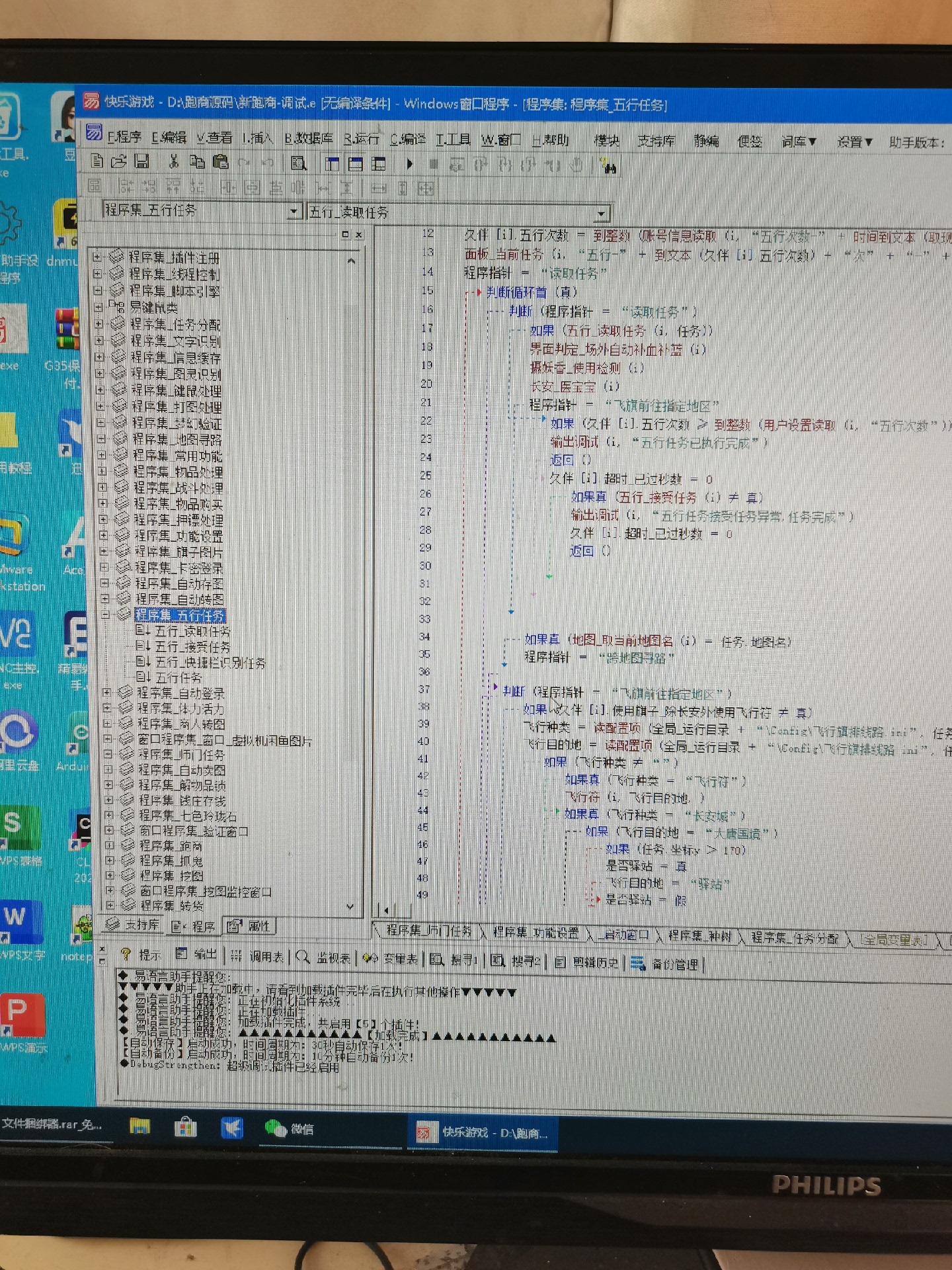This screenshot has width=952, height=1270.
Task: Expand the 程序集_自动登录 tree node
Action: pos(106,692)
